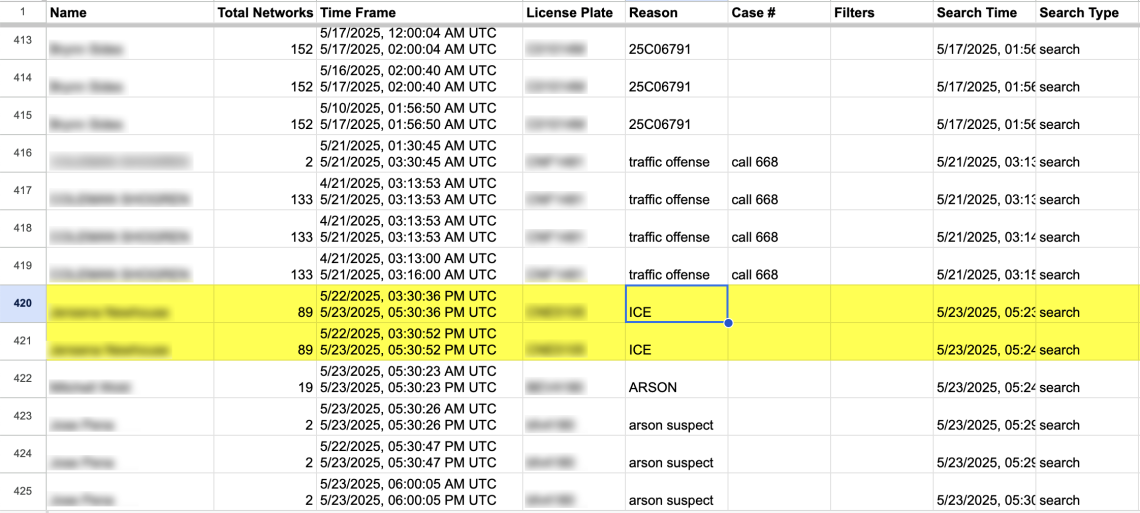Select row number 420 header
This screenshot has width=1140, height=513.
point(23,304)
